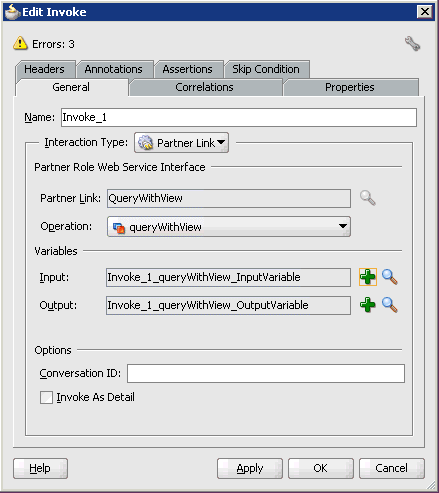
Task: Toggle the Invoke As Detail checkbox
Action: pos(46,397)
